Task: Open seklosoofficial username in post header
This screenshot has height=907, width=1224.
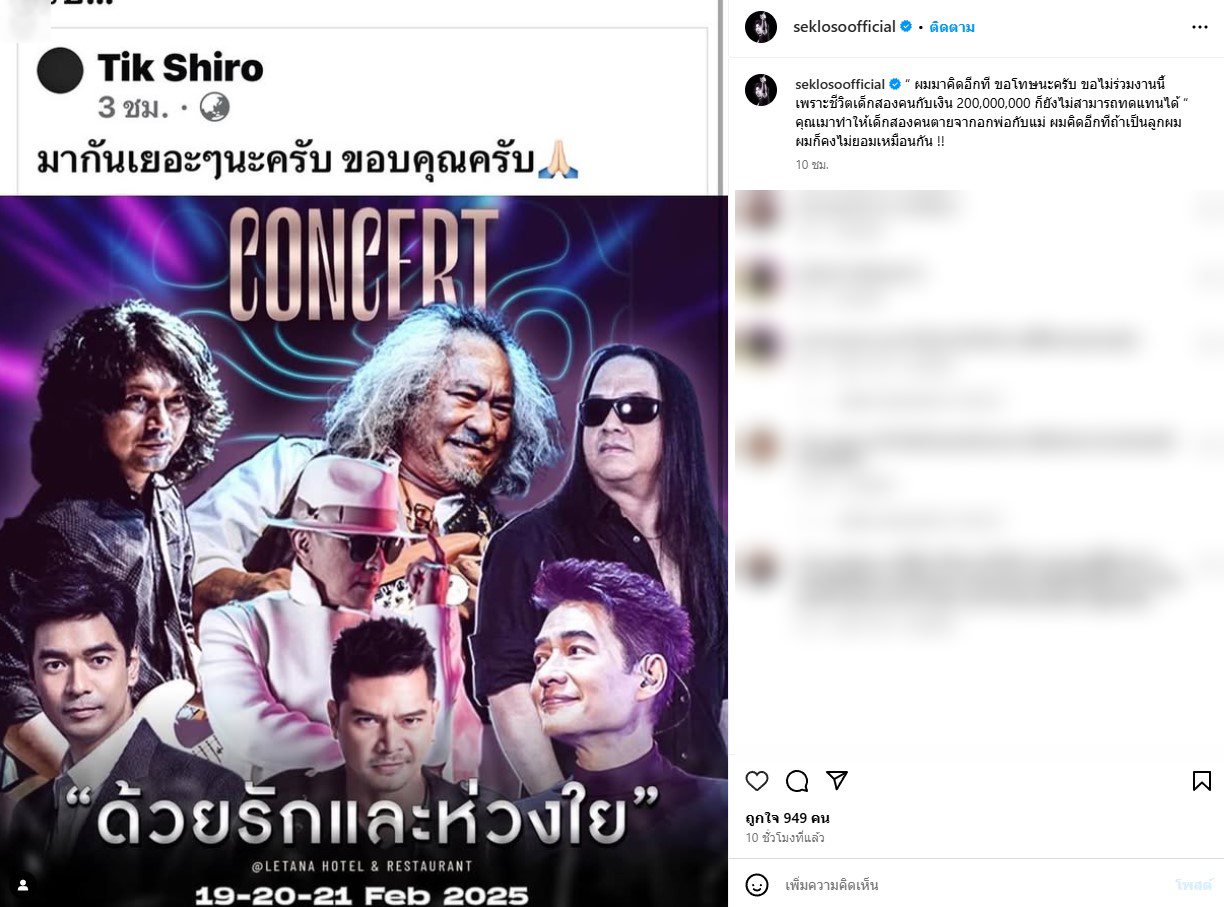Action: [844, 27]
